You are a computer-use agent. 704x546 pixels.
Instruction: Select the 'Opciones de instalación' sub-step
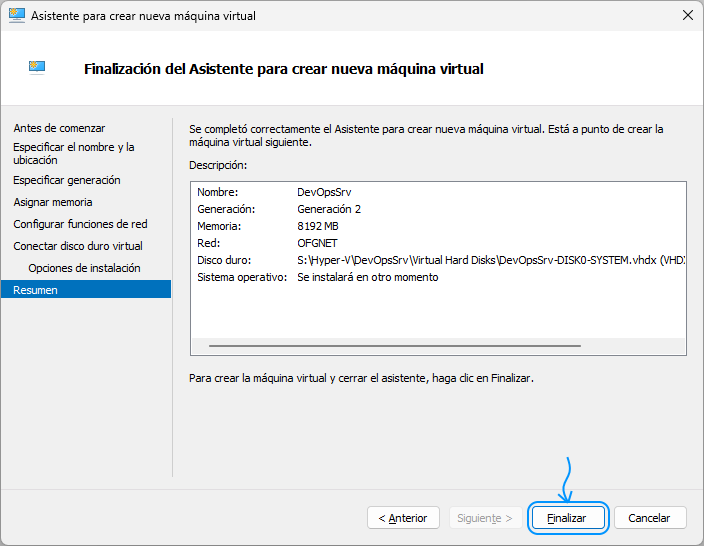coord(84,268)
